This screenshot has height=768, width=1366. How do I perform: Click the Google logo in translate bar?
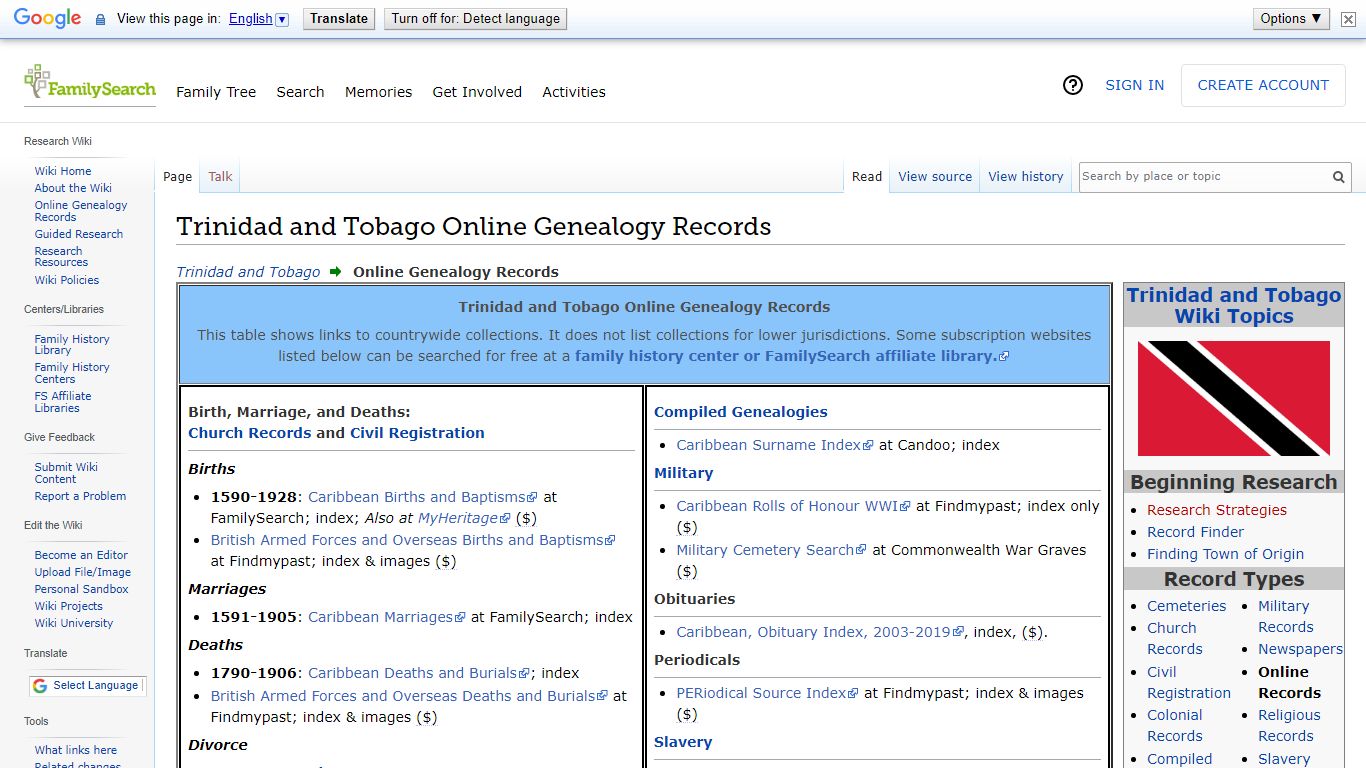pos(47,19)
